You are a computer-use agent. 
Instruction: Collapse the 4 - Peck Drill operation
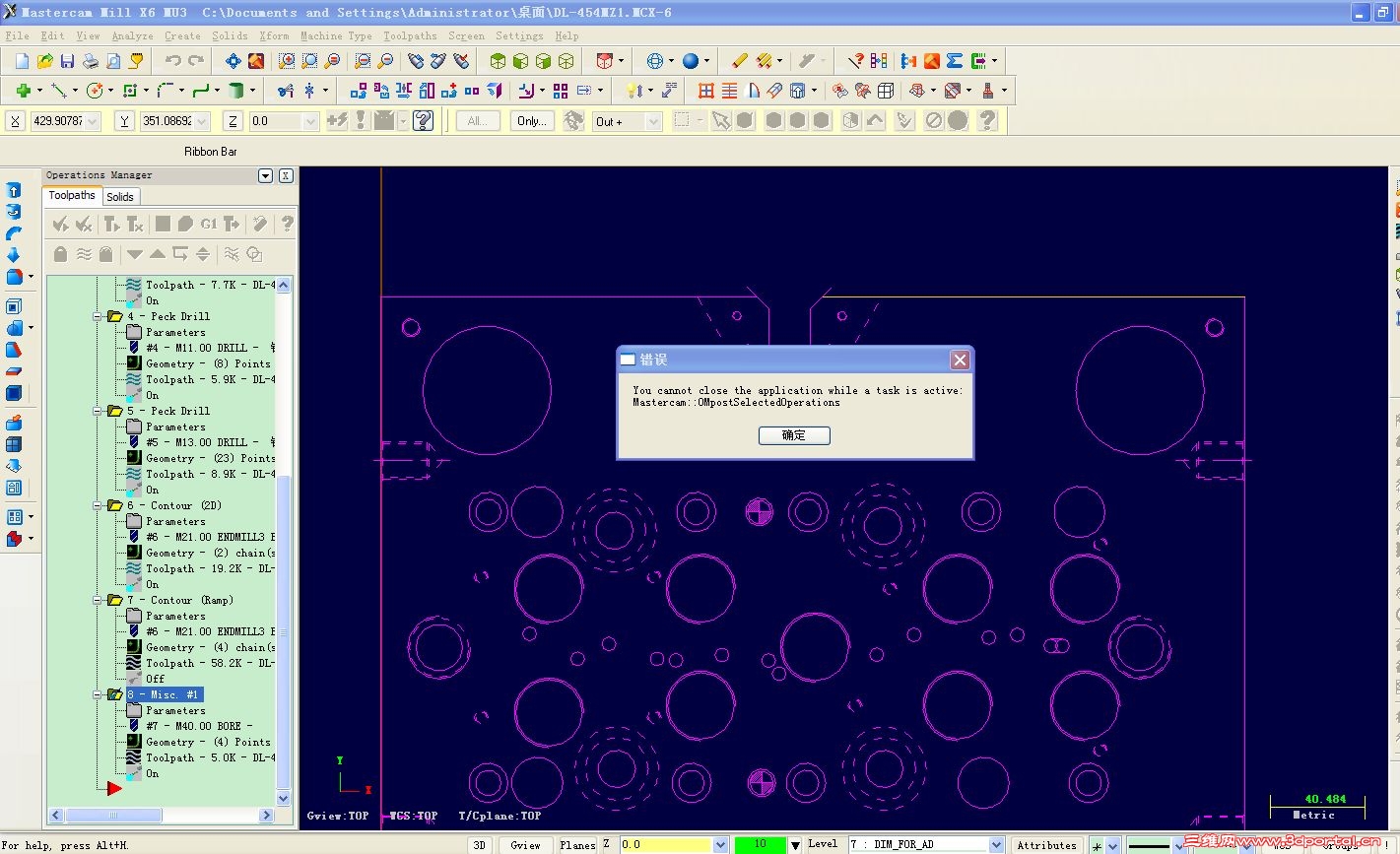click(98, 316)
